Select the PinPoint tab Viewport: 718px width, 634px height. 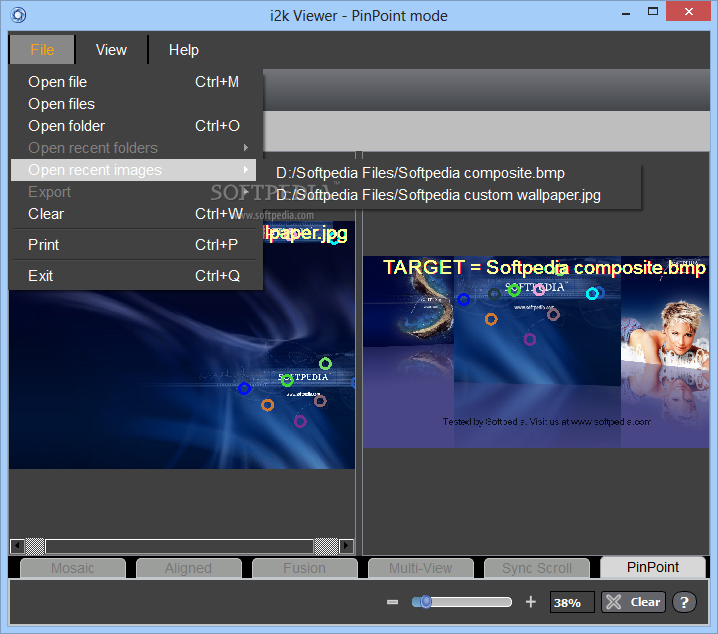coord(653,567)
